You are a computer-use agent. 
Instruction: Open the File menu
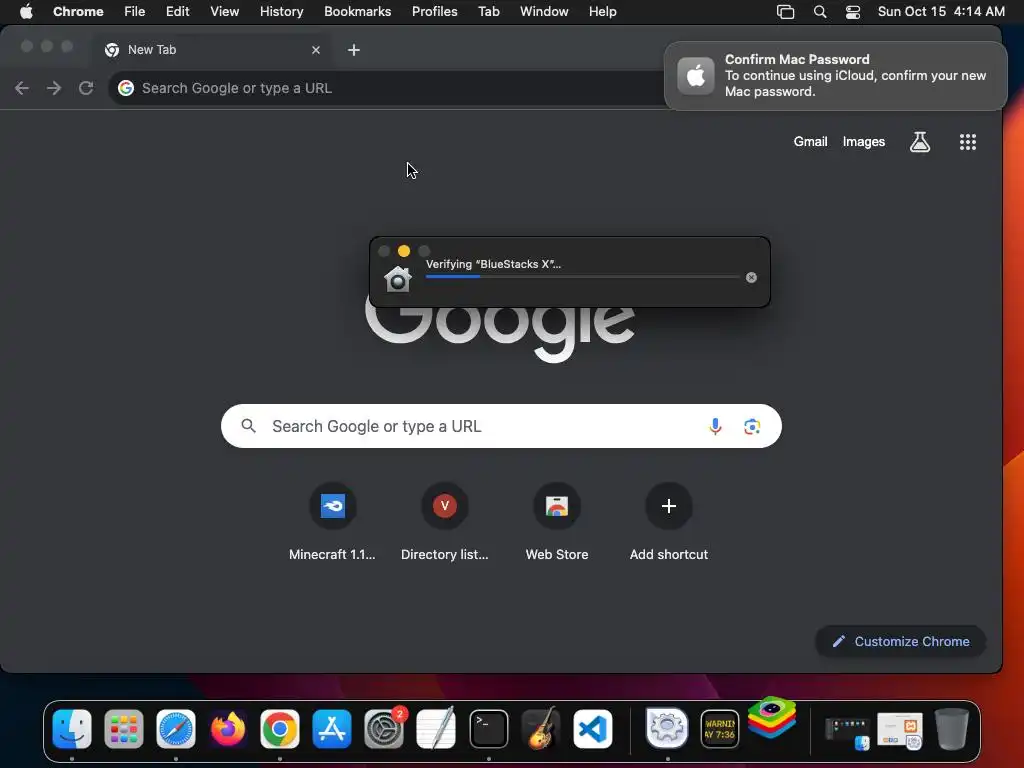click(135, 12)
